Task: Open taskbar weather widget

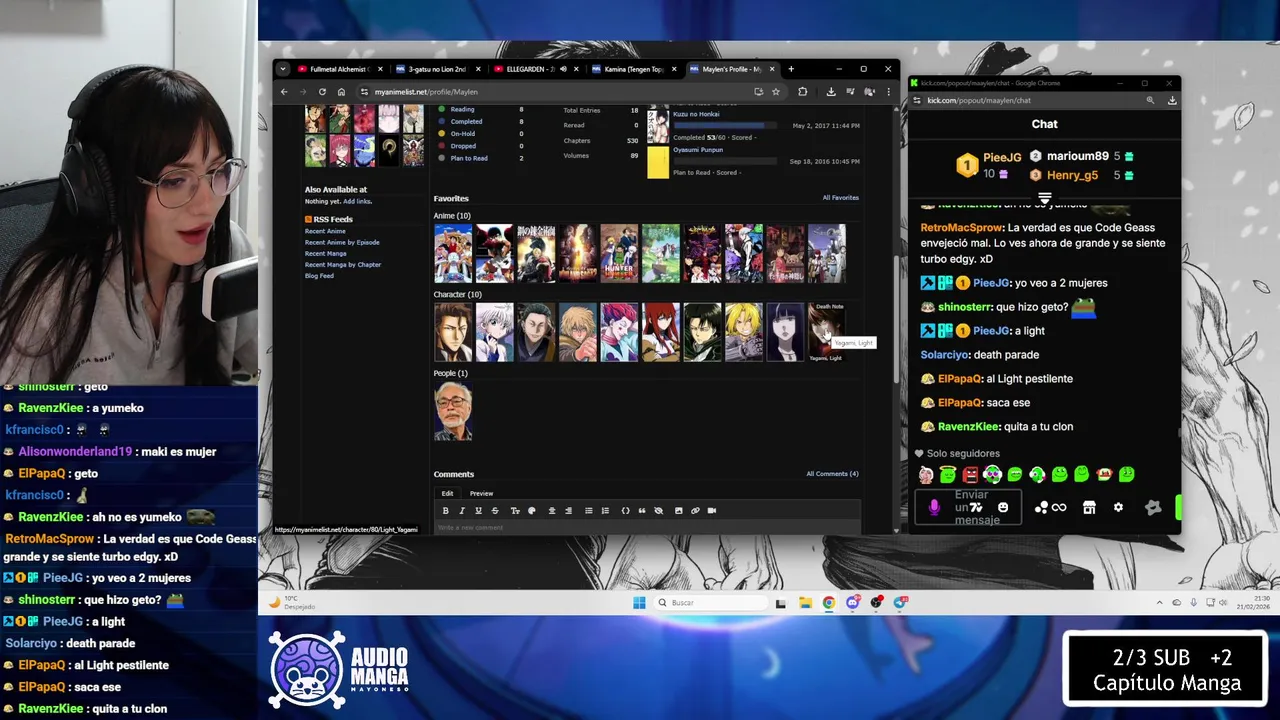Action: (291, 602)
